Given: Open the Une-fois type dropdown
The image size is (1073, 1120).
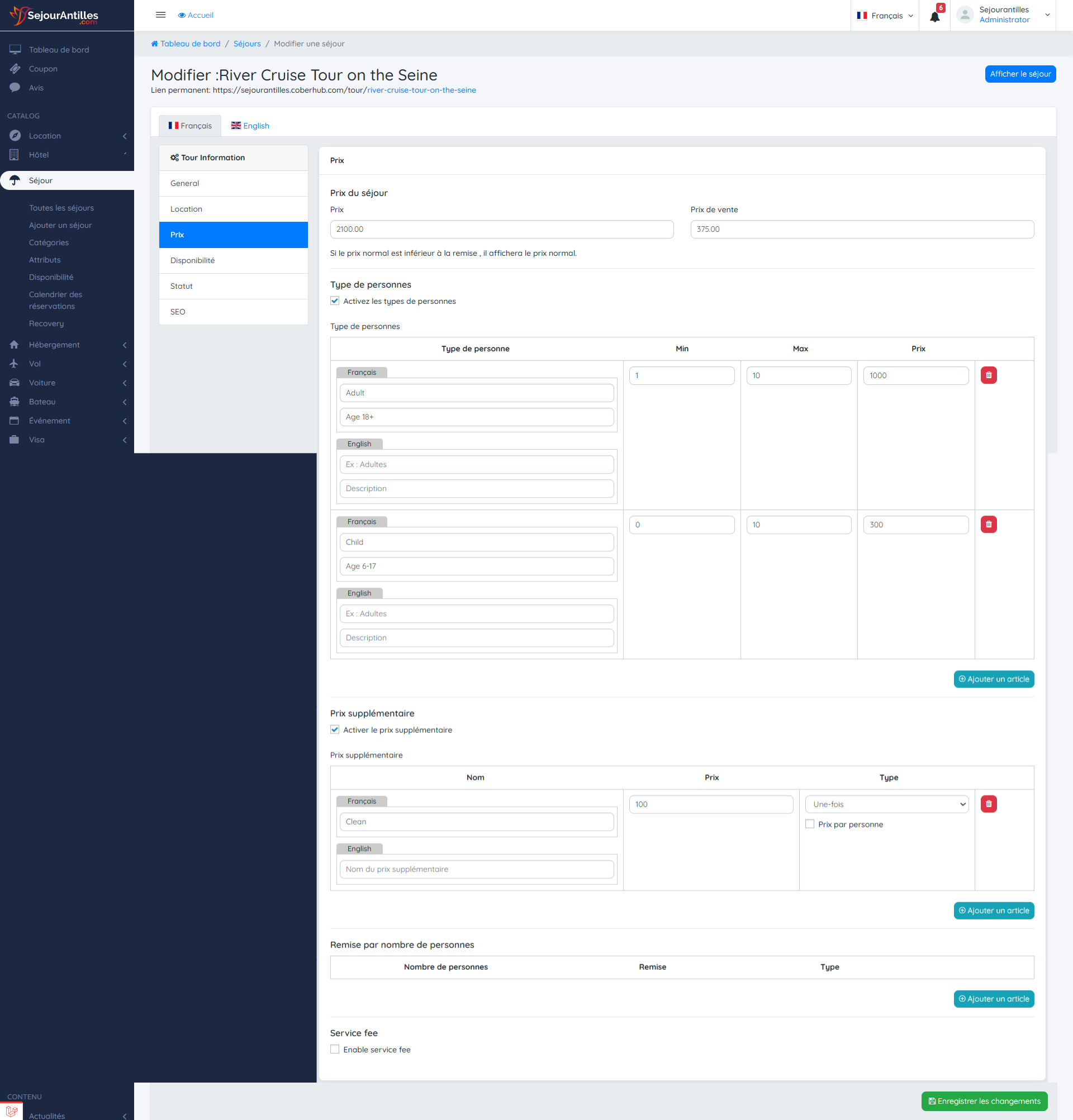Looking at the screenshot, I should 887,804.
